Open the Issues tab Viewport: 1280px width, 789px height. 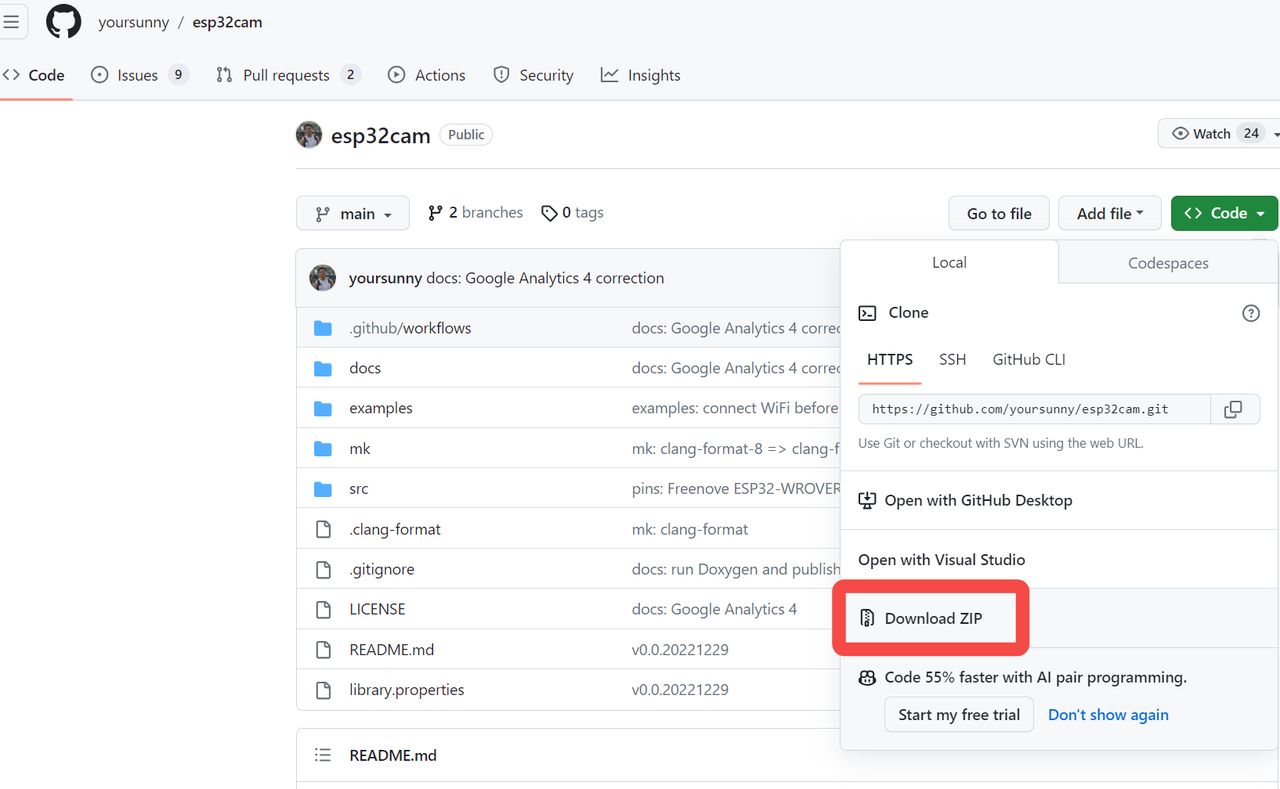(x=139, y=75)
